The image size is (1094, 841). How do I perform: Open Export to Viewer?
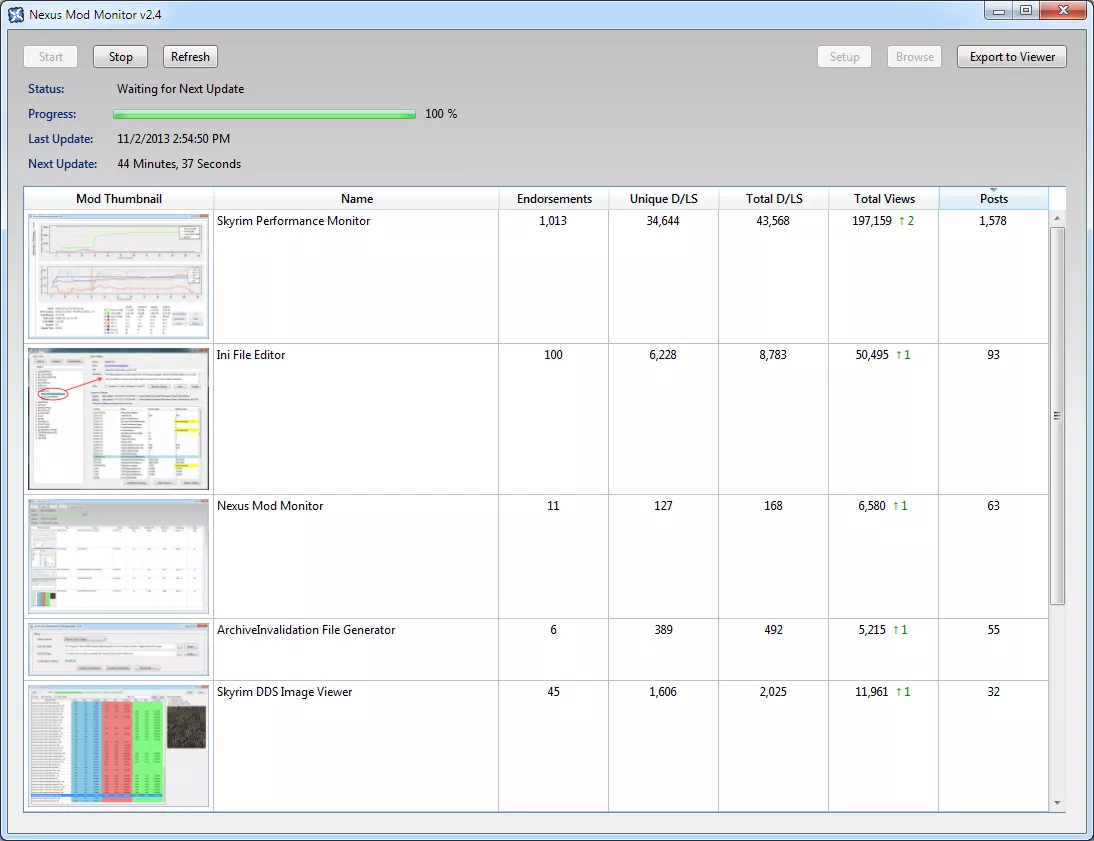click(1012, 57)
